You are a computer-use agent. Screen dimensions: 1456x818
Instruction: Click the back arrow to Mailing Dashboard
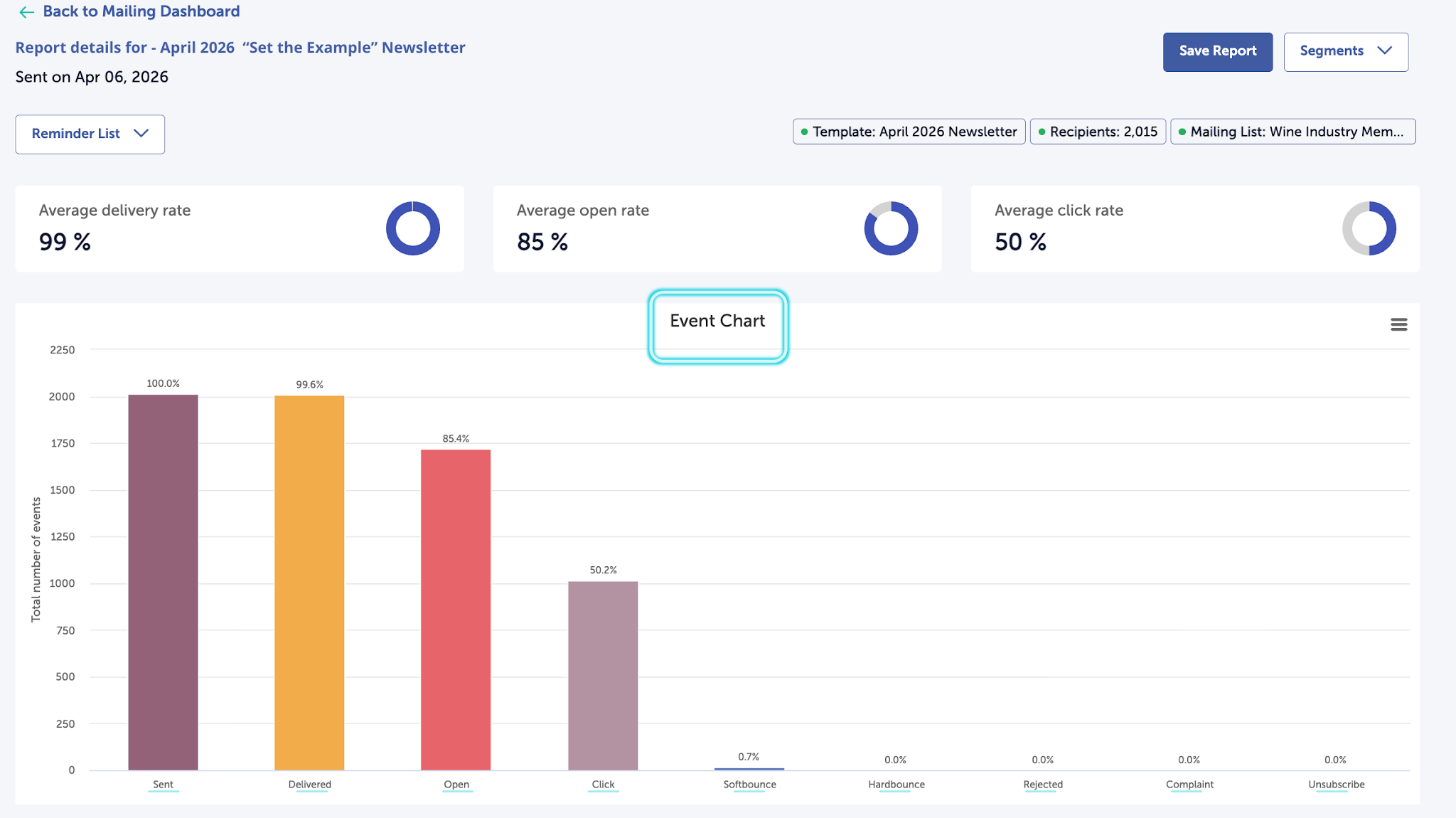[26, 12]
